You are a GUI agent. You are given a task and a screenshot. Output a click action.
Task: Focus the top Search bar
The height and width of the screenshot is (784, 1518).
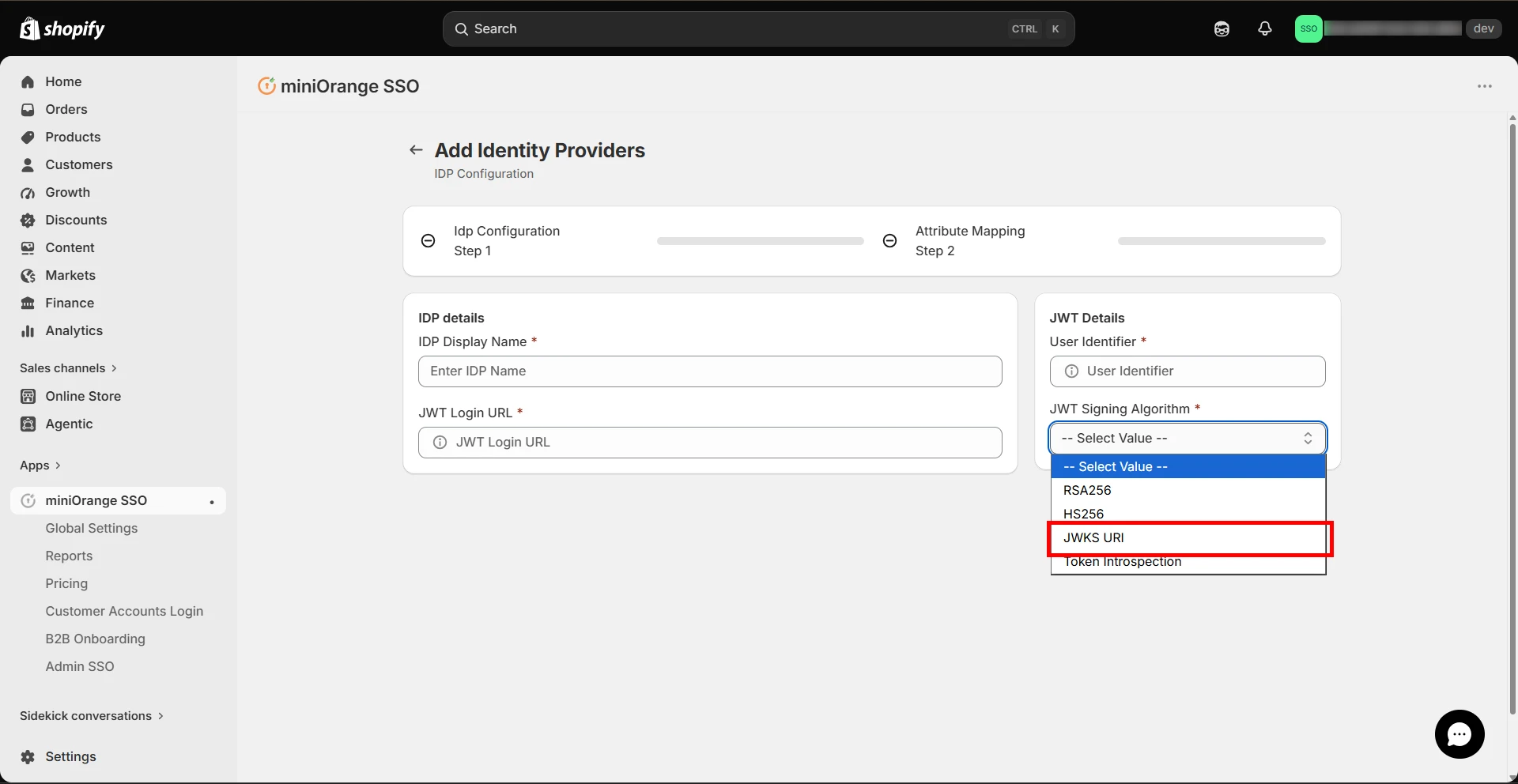tap(758, 29)
